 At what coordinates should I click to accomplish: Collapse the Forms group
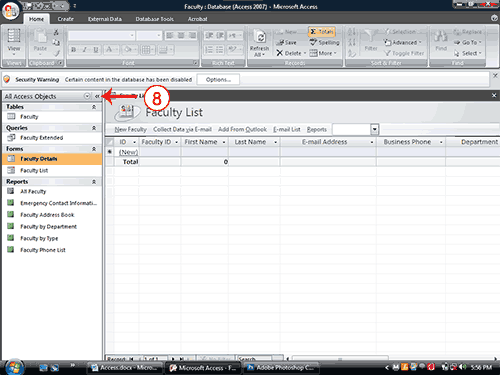coord(94,149)
